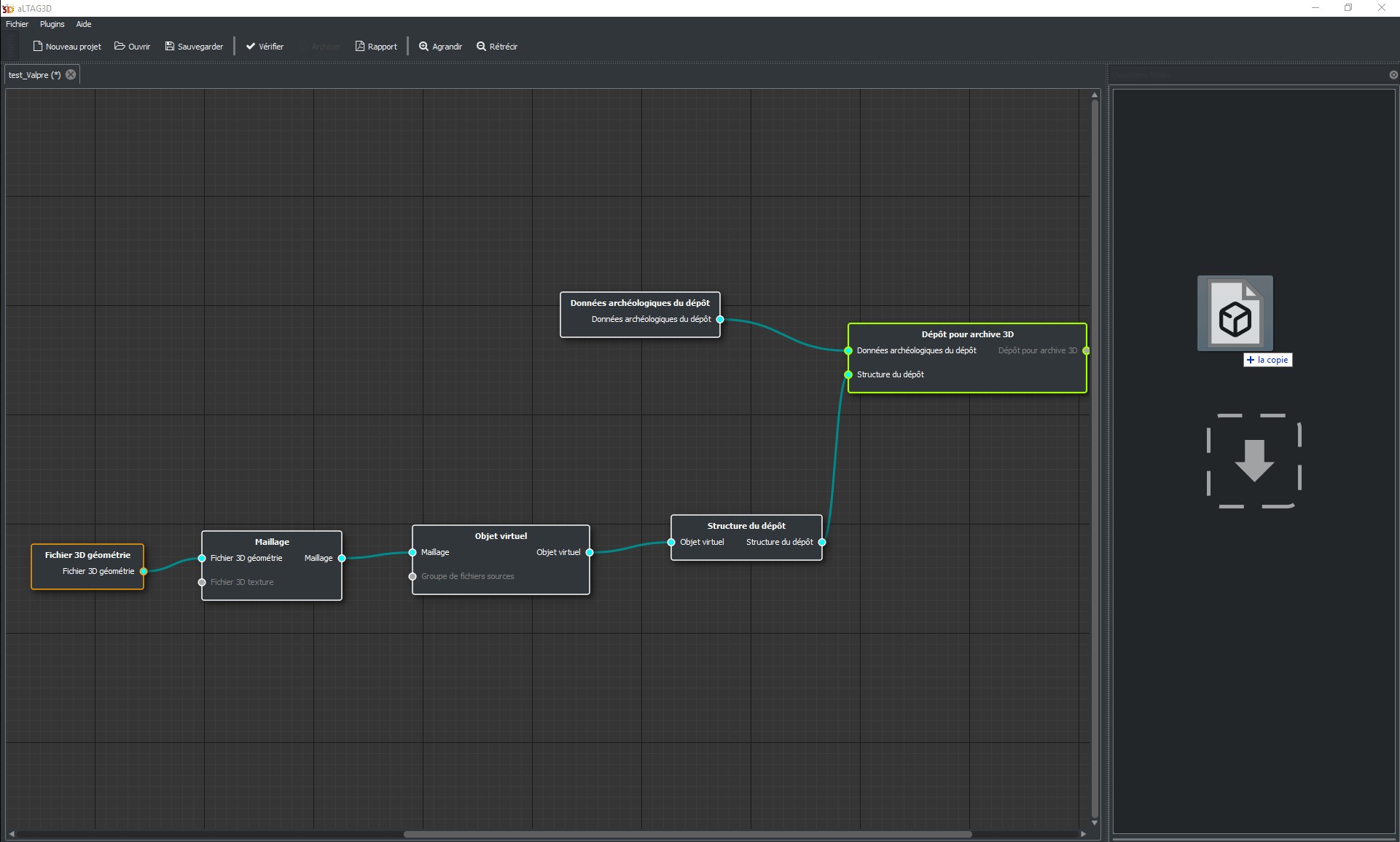Image resolution: width=1400 pixels, height=842 pixels.
Task: Select the Maillage node title
Action: (x=272, y=542)
